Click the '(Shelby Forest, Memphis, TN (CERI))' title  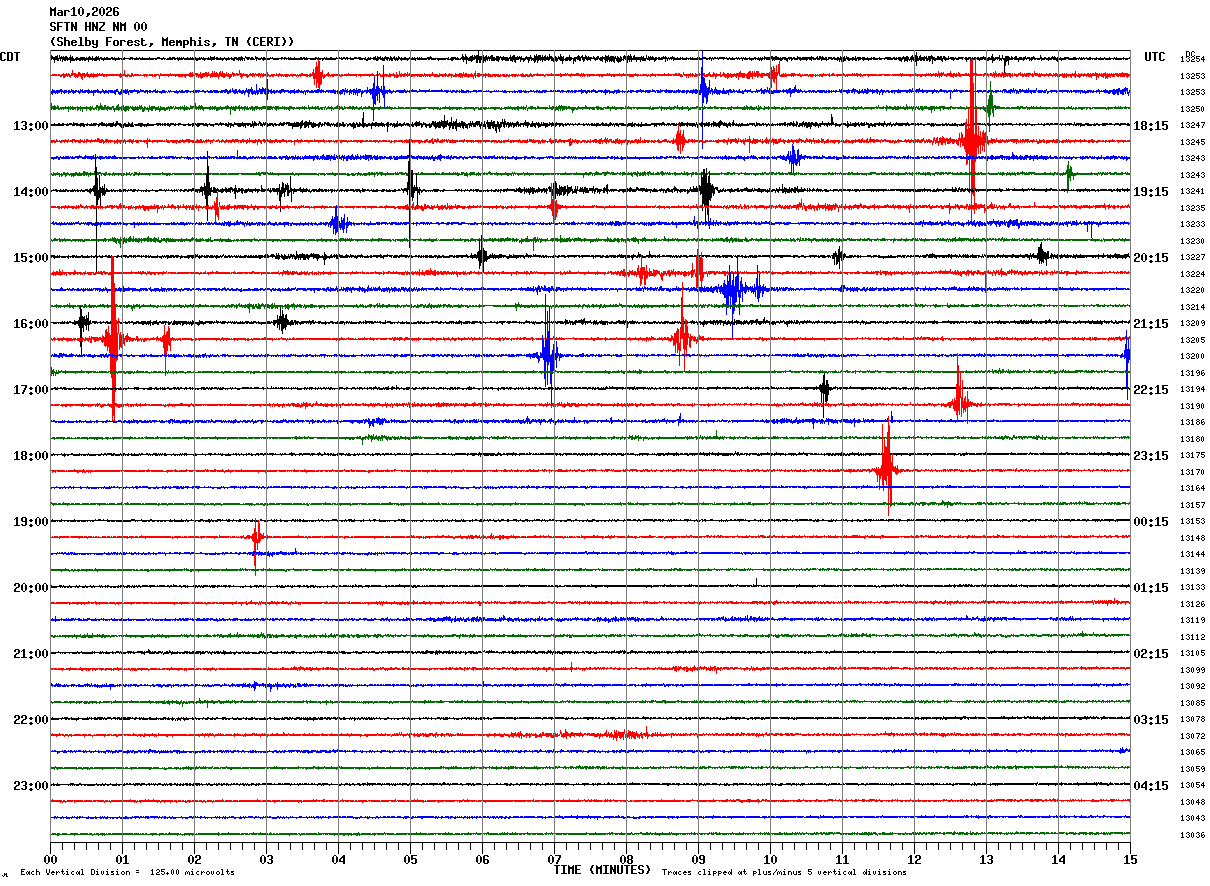point(172,42)
